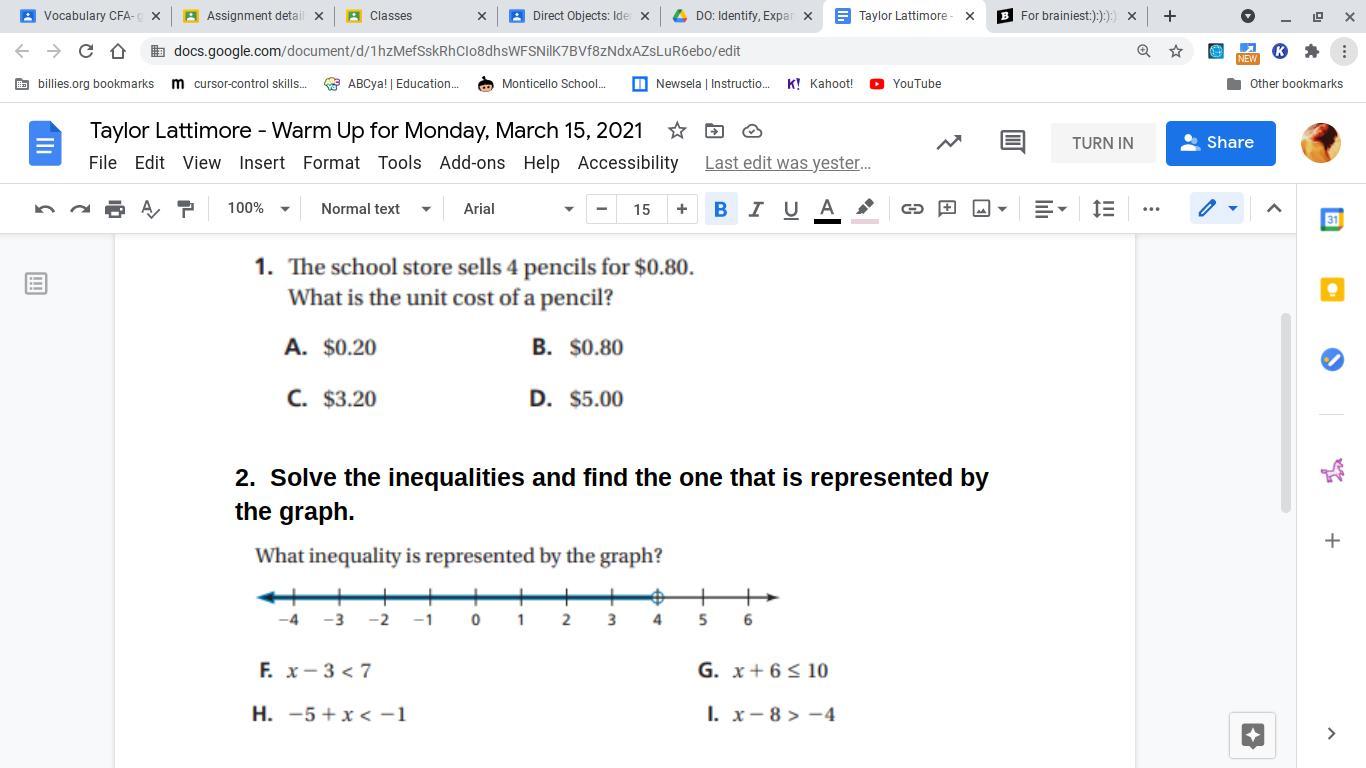1366x768 pixels.
Task: Hide the menus with the up chevron
Action: tap(1274, 209)
